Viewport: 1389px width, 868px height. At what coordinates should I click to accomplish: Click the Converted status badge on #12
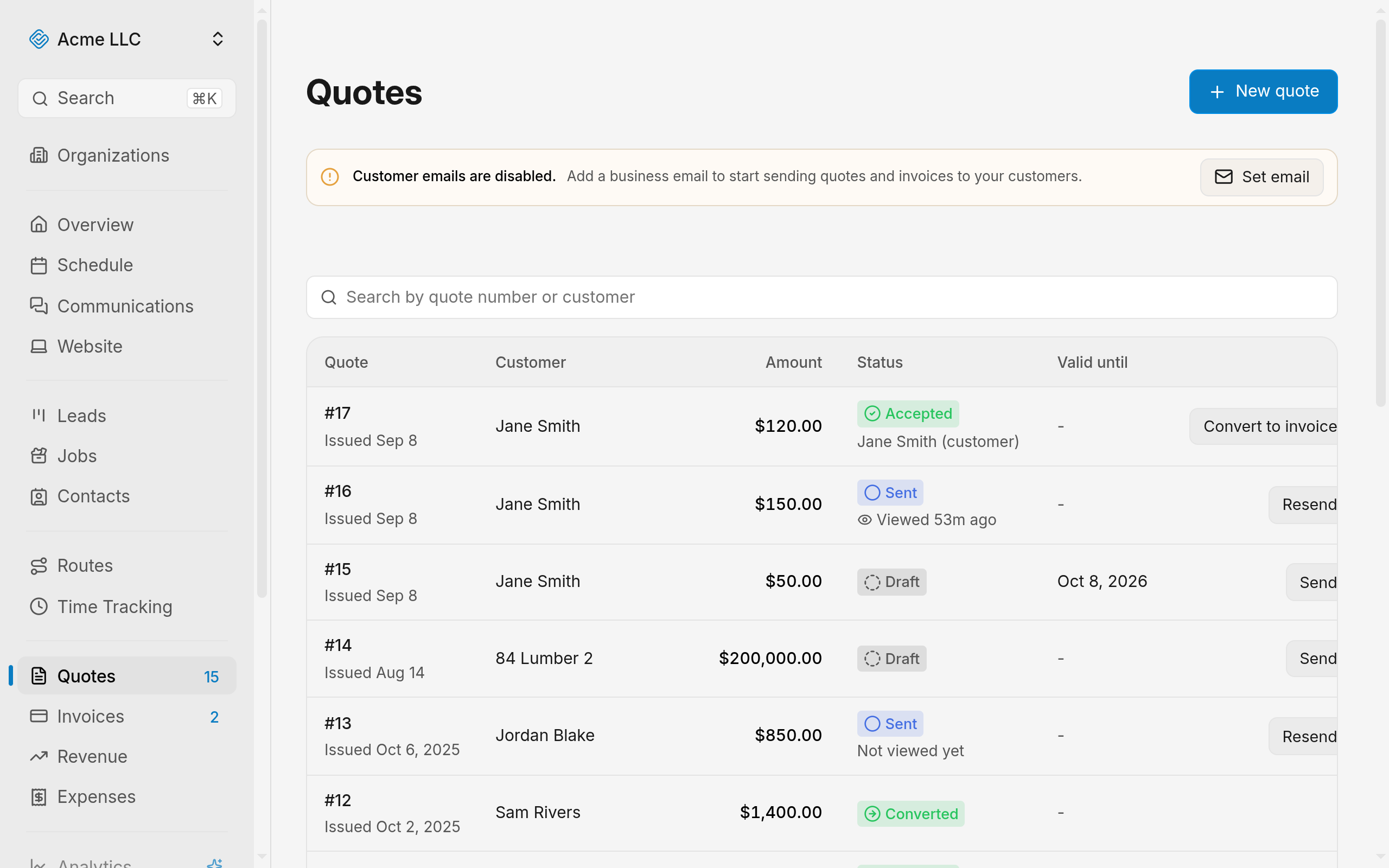[x=911, y=813]
